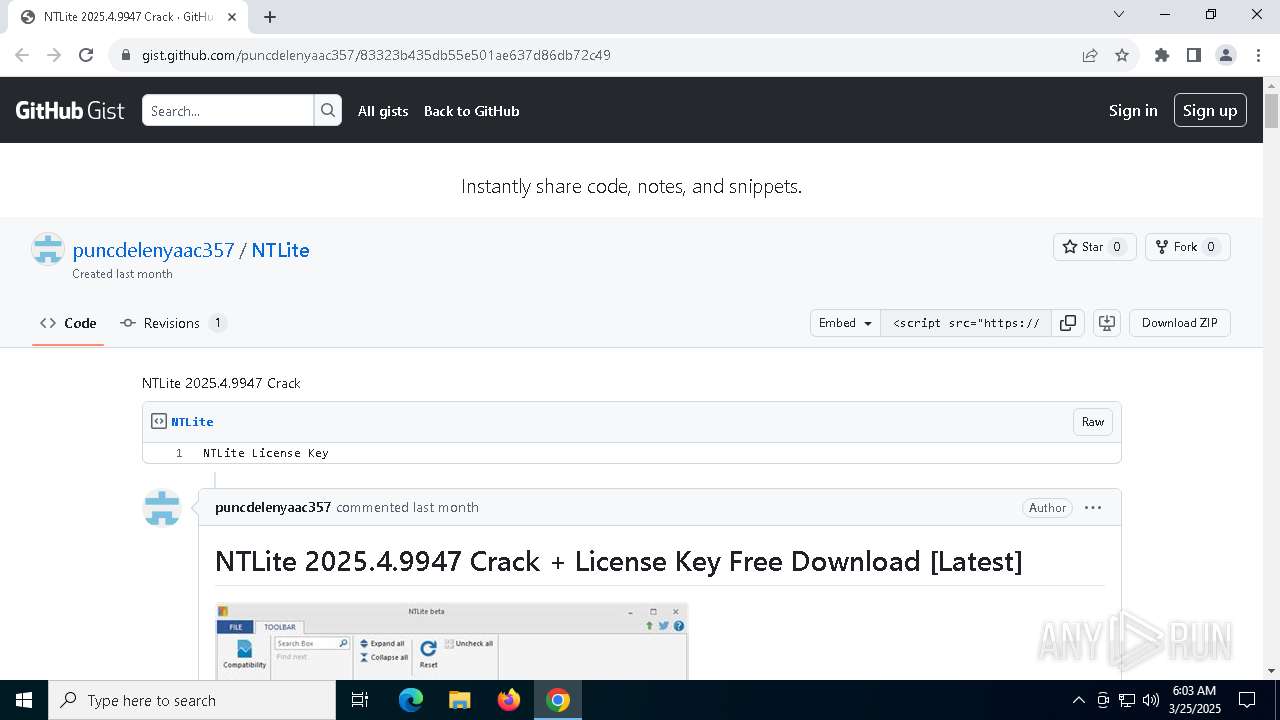This screenshot has height=720, width=1280.
Task: Open the puncdelenyaac357 avatar next to gist title
Action: pos(48,249)
